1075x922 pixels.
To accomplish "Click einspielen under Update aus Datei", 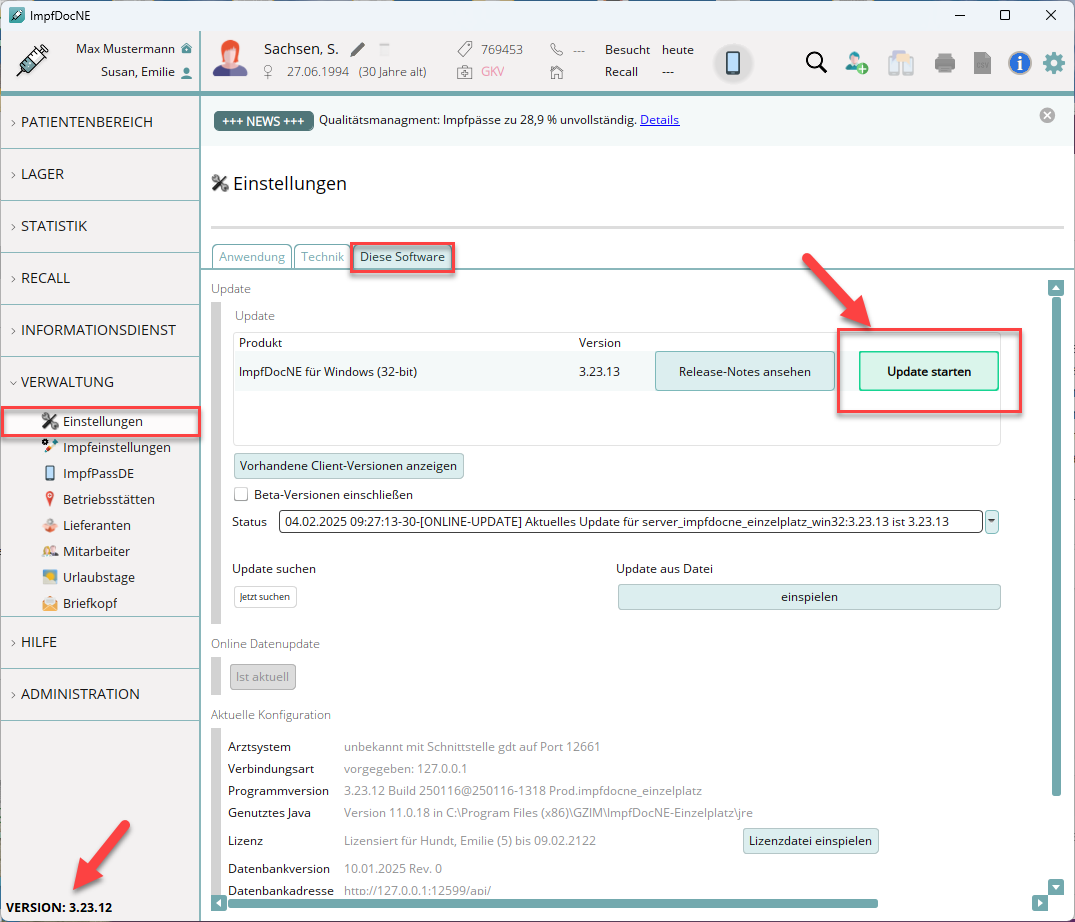I will (809, 597).
